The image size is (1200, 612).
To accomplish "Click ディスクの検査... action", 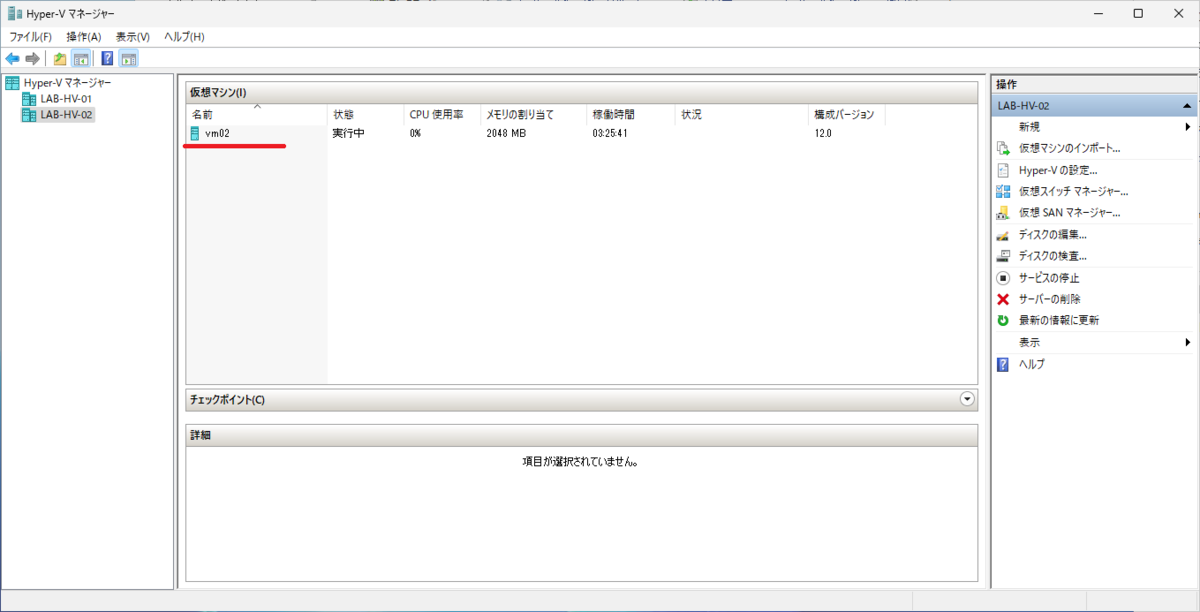I will 1052,256.
